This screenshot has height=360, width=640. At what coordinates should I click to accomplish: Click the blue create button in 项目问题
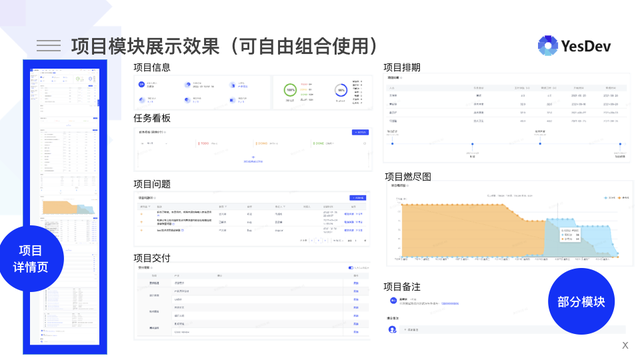(x=358, y=198)
